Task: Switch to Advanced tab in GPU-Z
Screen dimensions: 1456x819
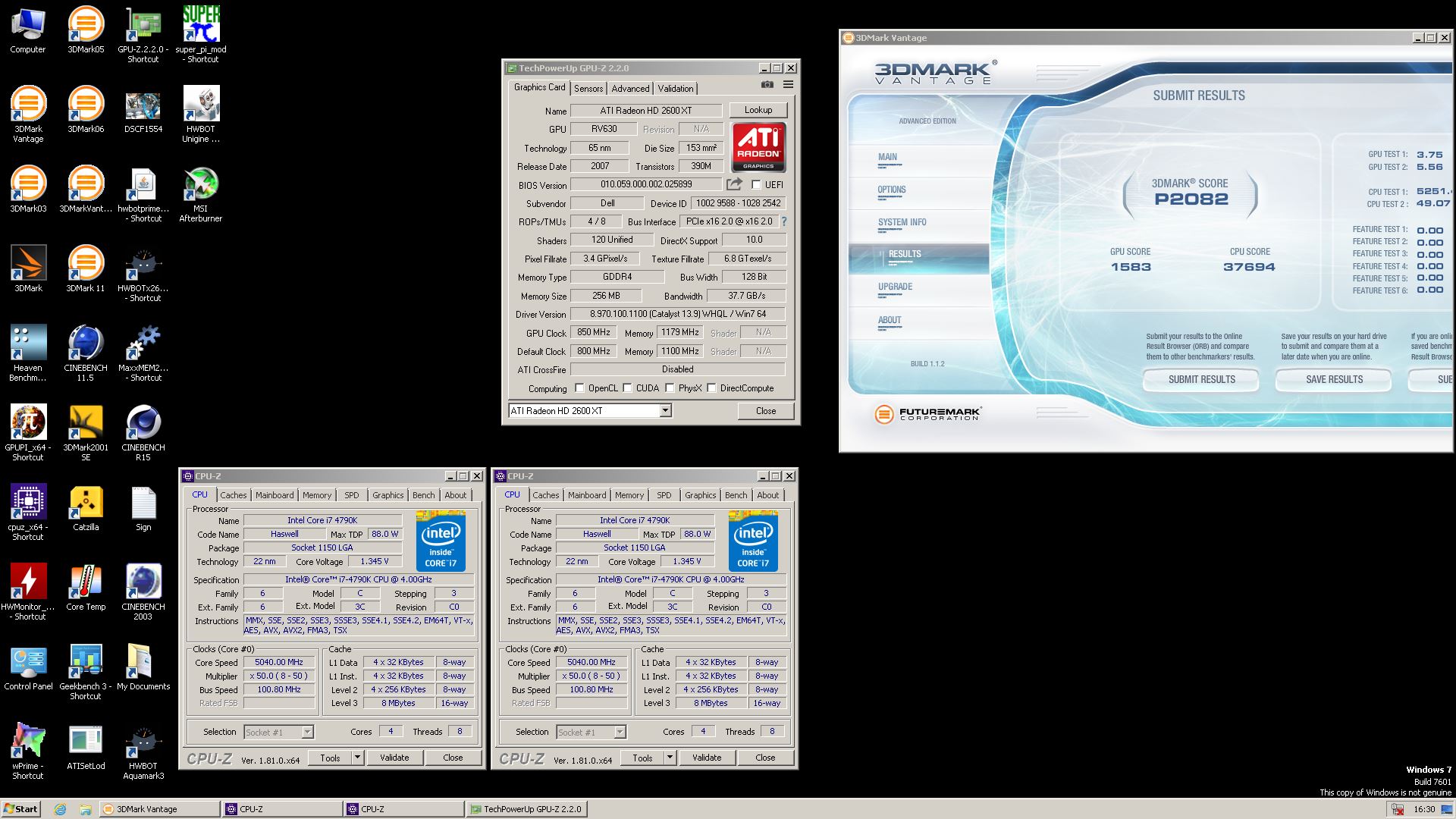Action: pos(630,89)
